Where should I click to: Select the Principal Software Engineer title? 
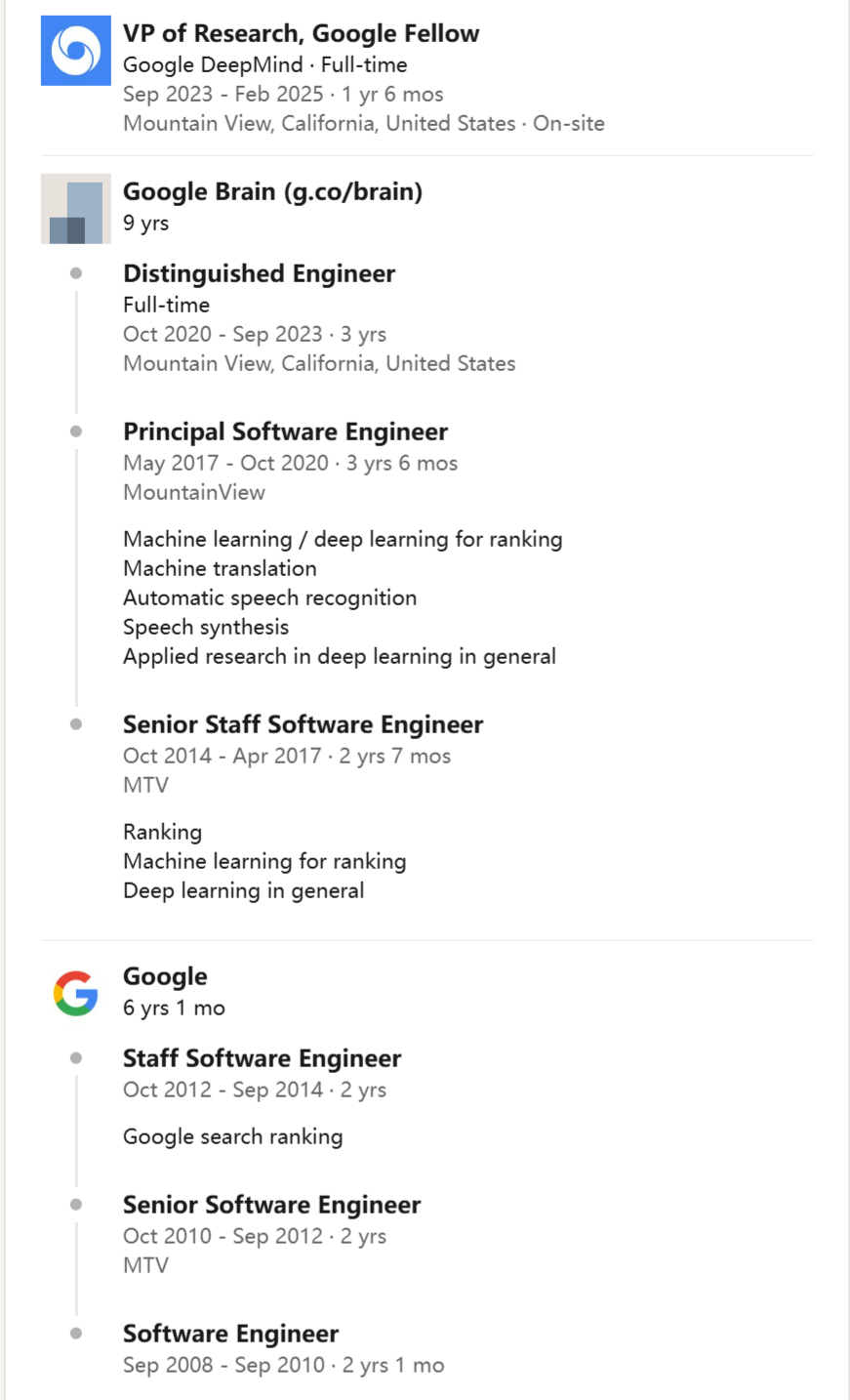tap(285, 432)
